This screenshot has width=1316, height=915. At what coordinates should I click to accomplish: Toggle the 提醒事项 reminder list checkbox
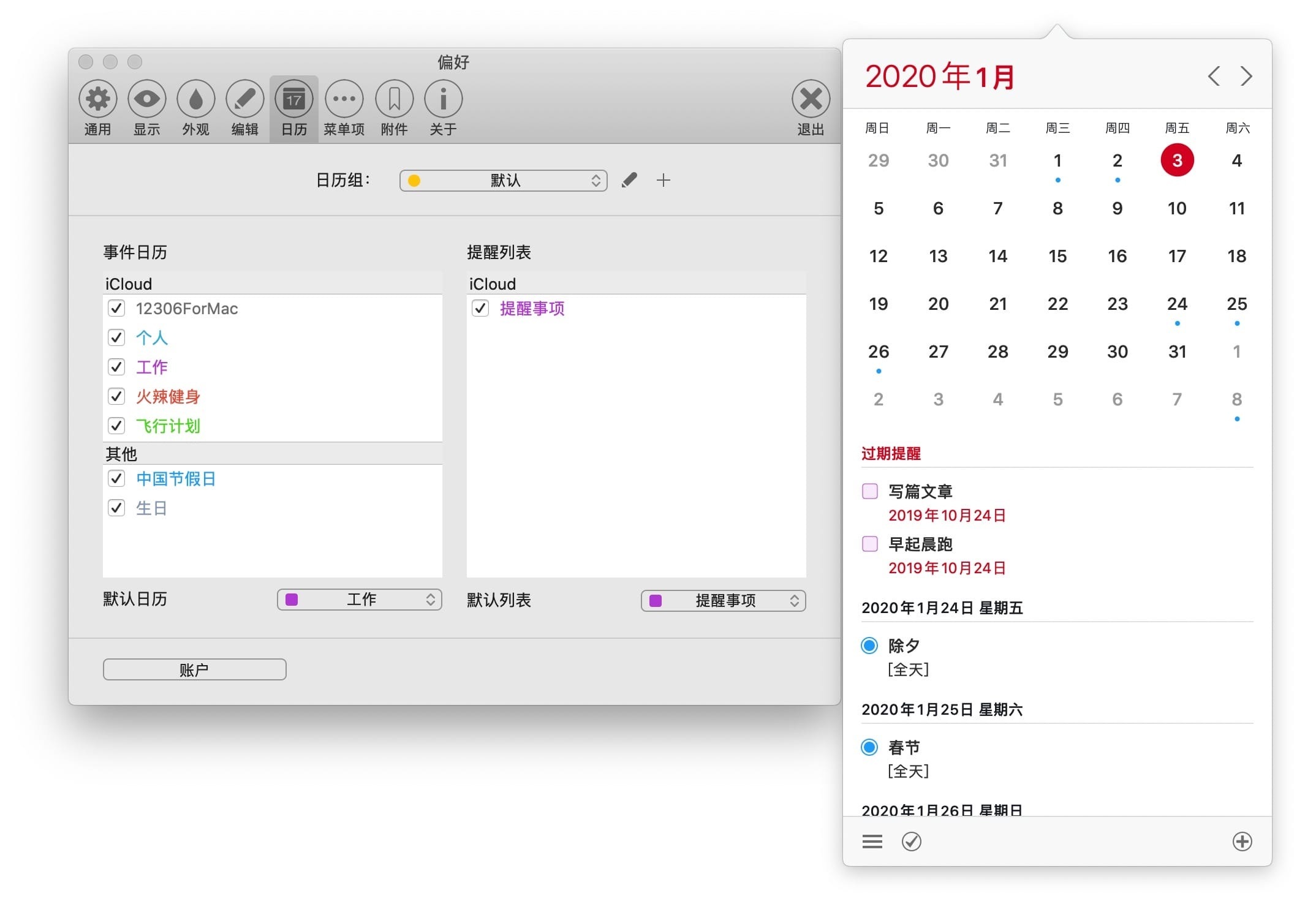pyautogui.click(x=480, y=308)
